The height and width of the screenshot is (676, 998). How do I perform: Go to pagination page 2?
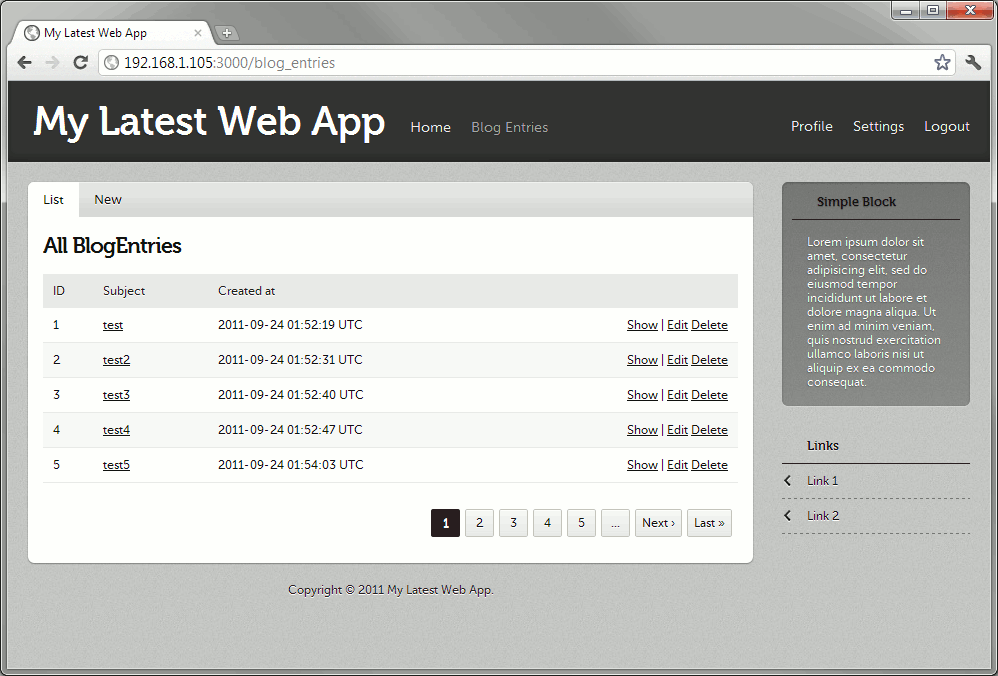[x=479, y=523]
